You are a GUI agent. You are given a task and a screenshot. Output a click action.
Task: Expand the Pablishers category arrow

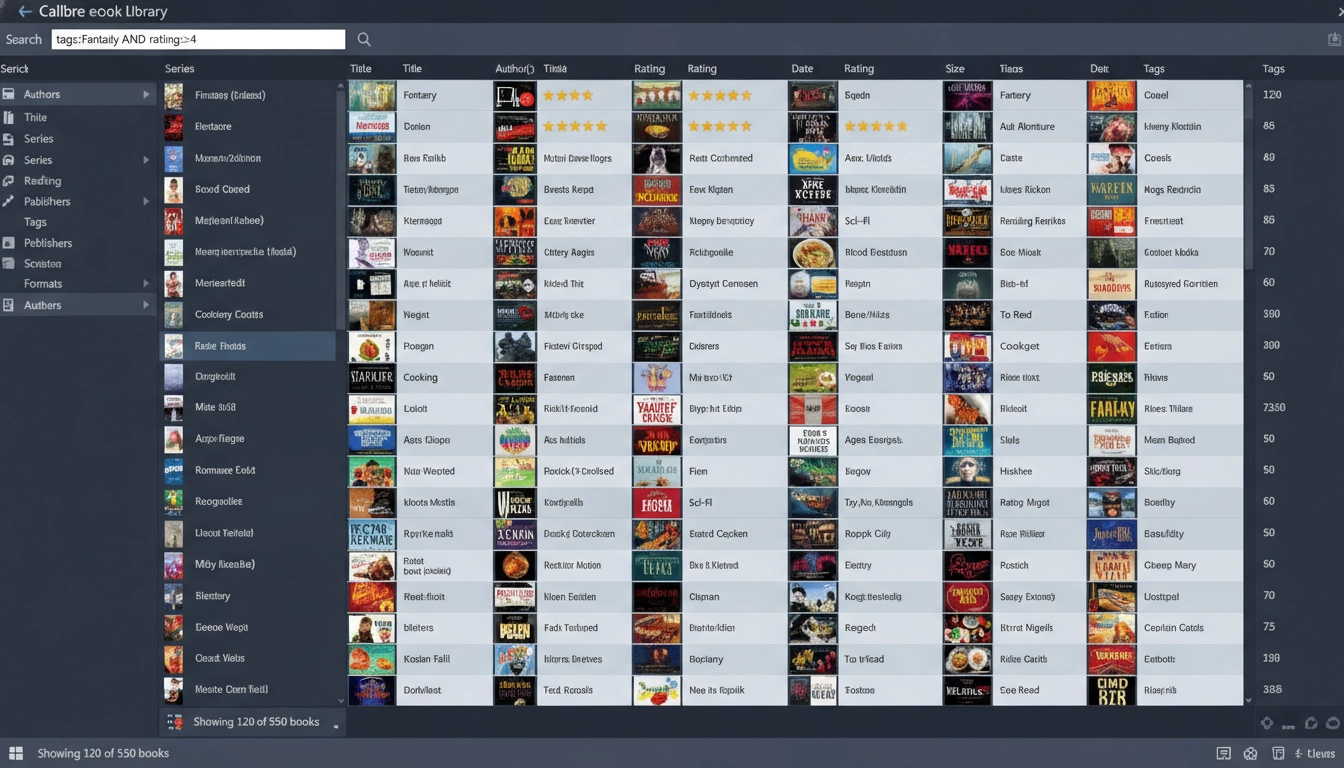coord(146,201)
